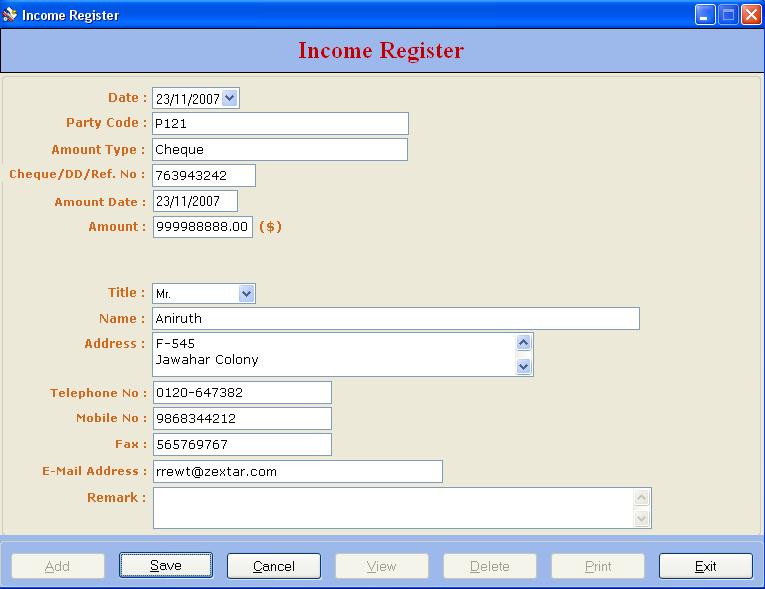Viewport: 765px width, 589px height.
Task: Click the ($) currency label
Action: [x=270, y=226]
